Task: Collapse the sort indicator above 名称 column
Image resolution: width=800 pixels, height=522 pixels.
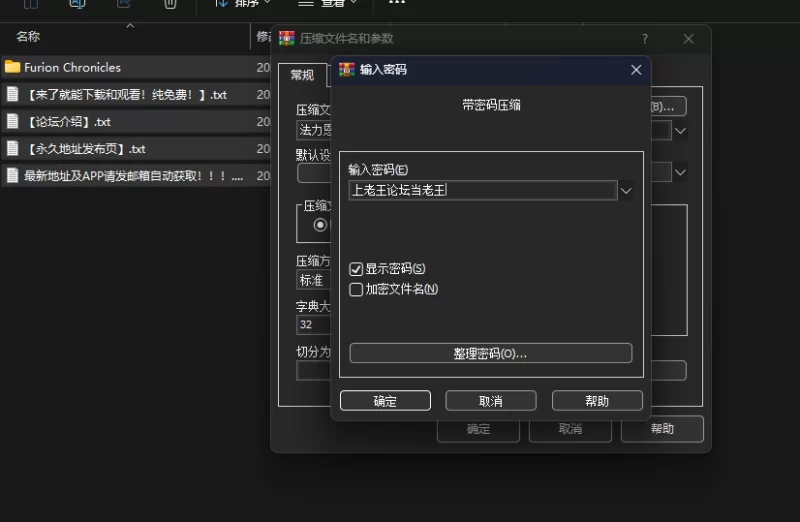Action: pos(130,26)
